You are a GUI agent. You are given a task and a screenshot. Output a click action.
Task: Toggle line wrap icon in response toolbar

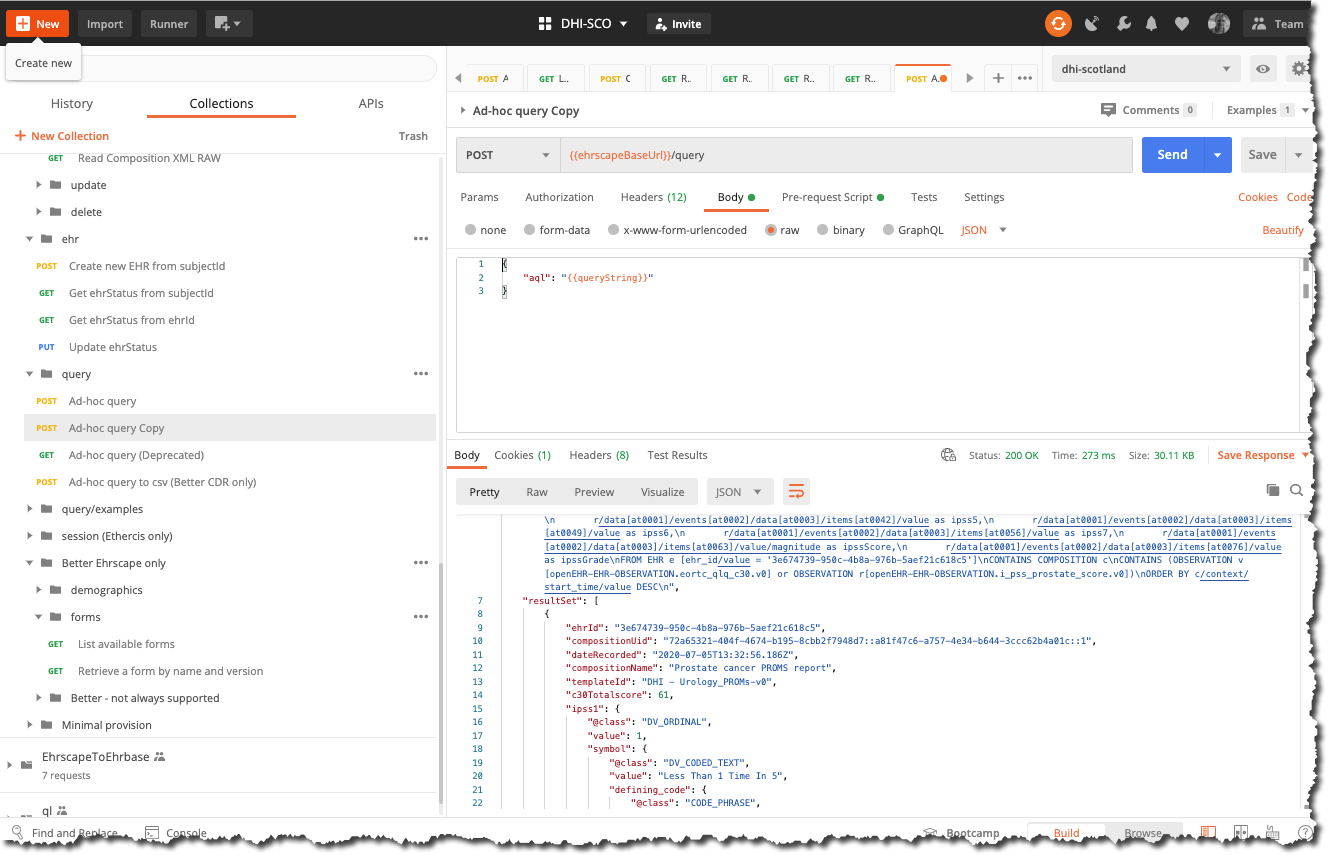(796, 491)
